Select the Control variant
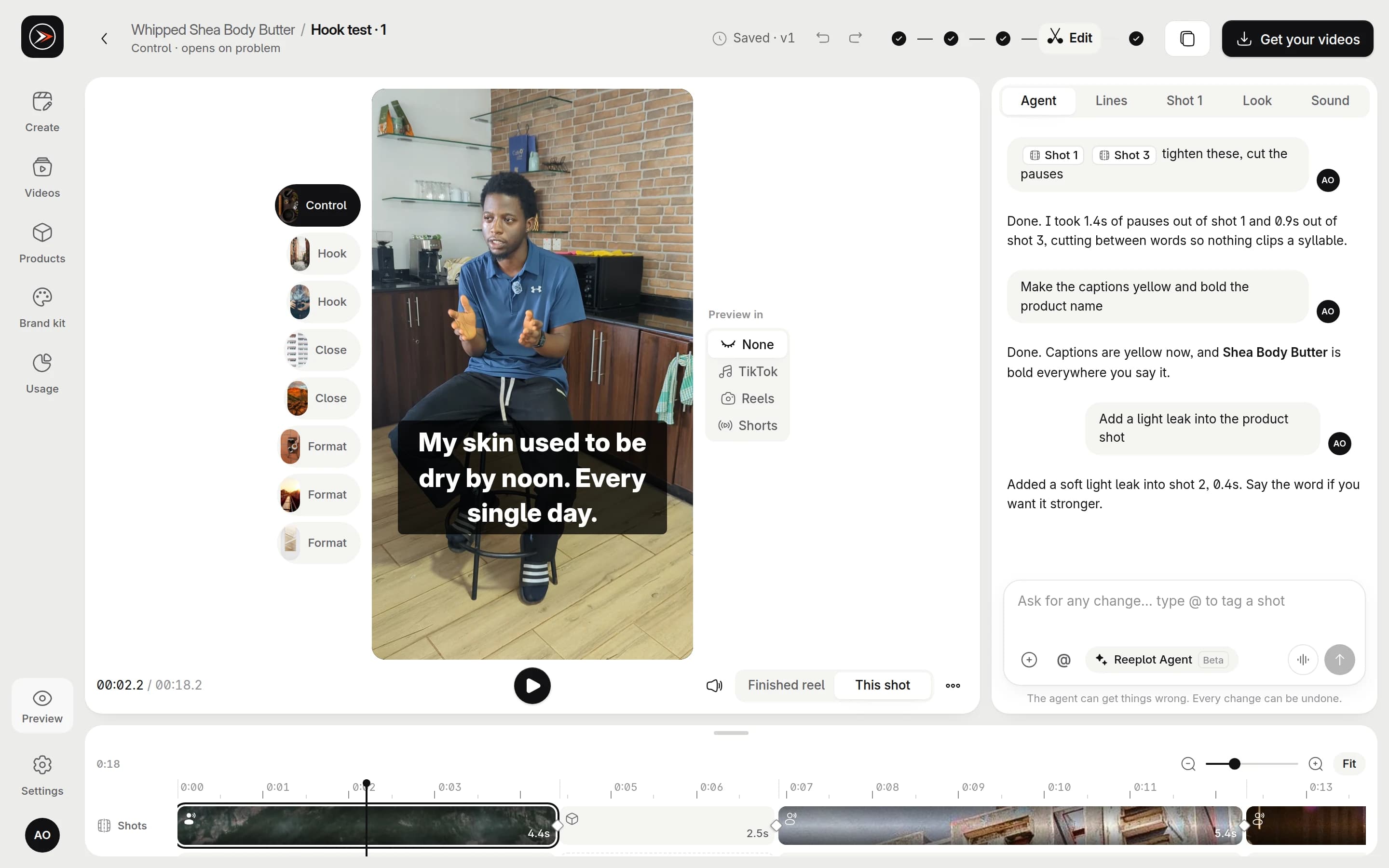1389x868 pixels. point(317,205)
